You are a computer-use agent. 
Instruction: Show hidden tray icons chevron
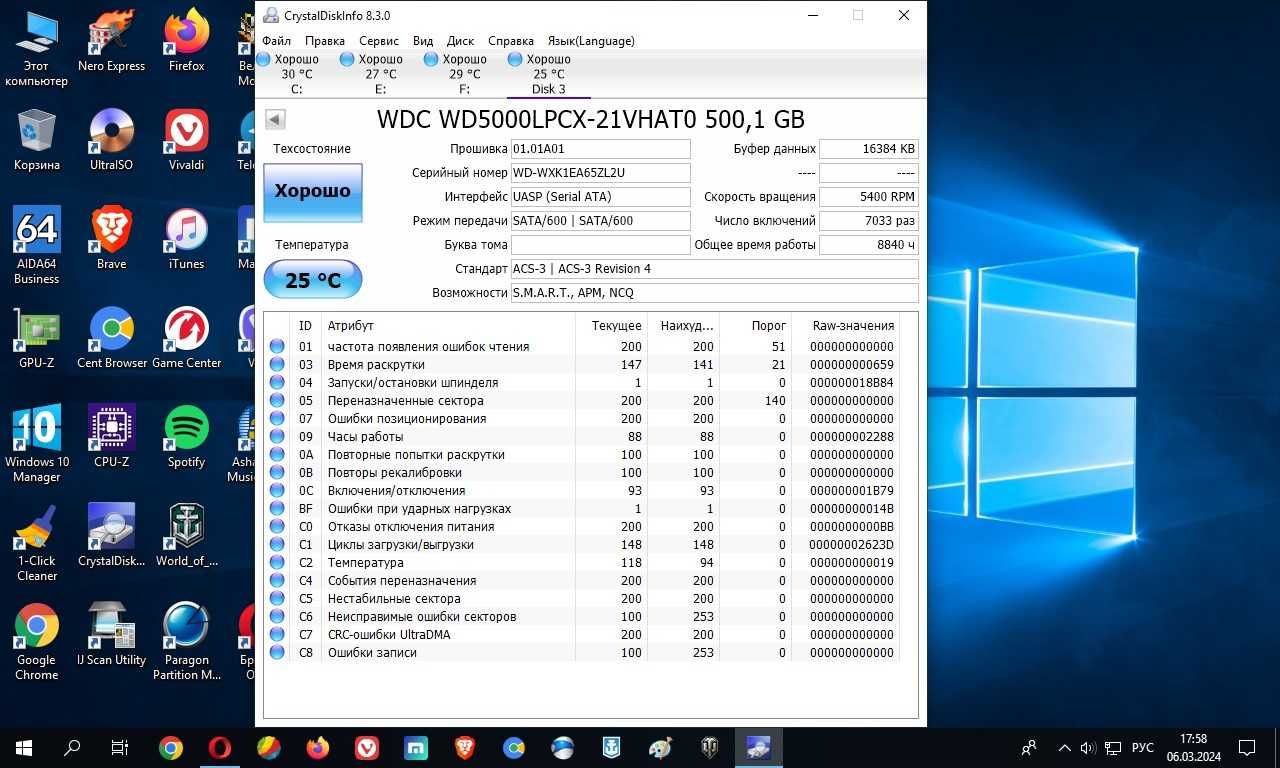coord(1064,747)
